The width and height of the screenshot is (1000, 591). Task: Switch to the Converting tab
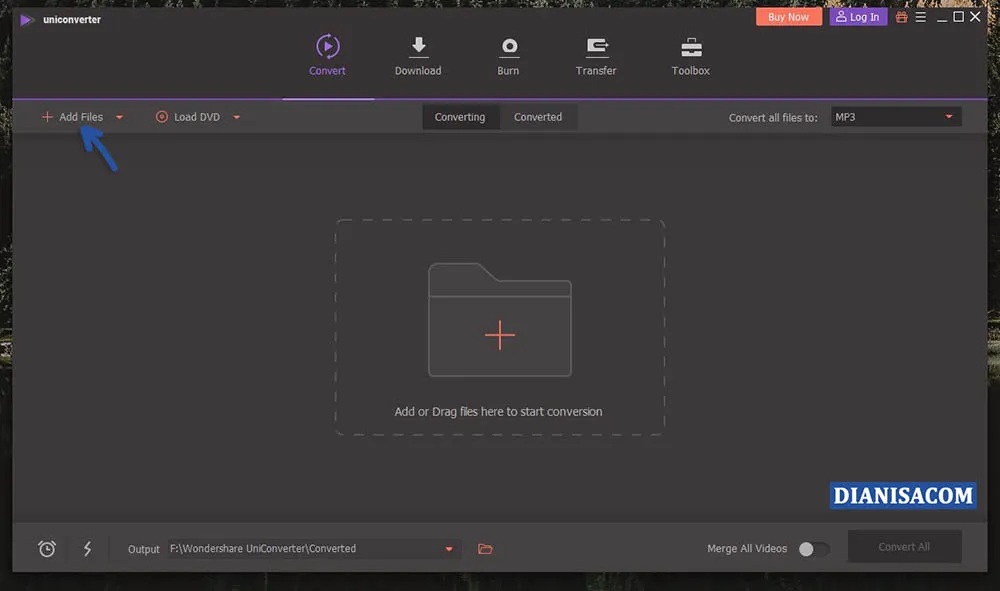pyautogui.click(x=460, y=116)
